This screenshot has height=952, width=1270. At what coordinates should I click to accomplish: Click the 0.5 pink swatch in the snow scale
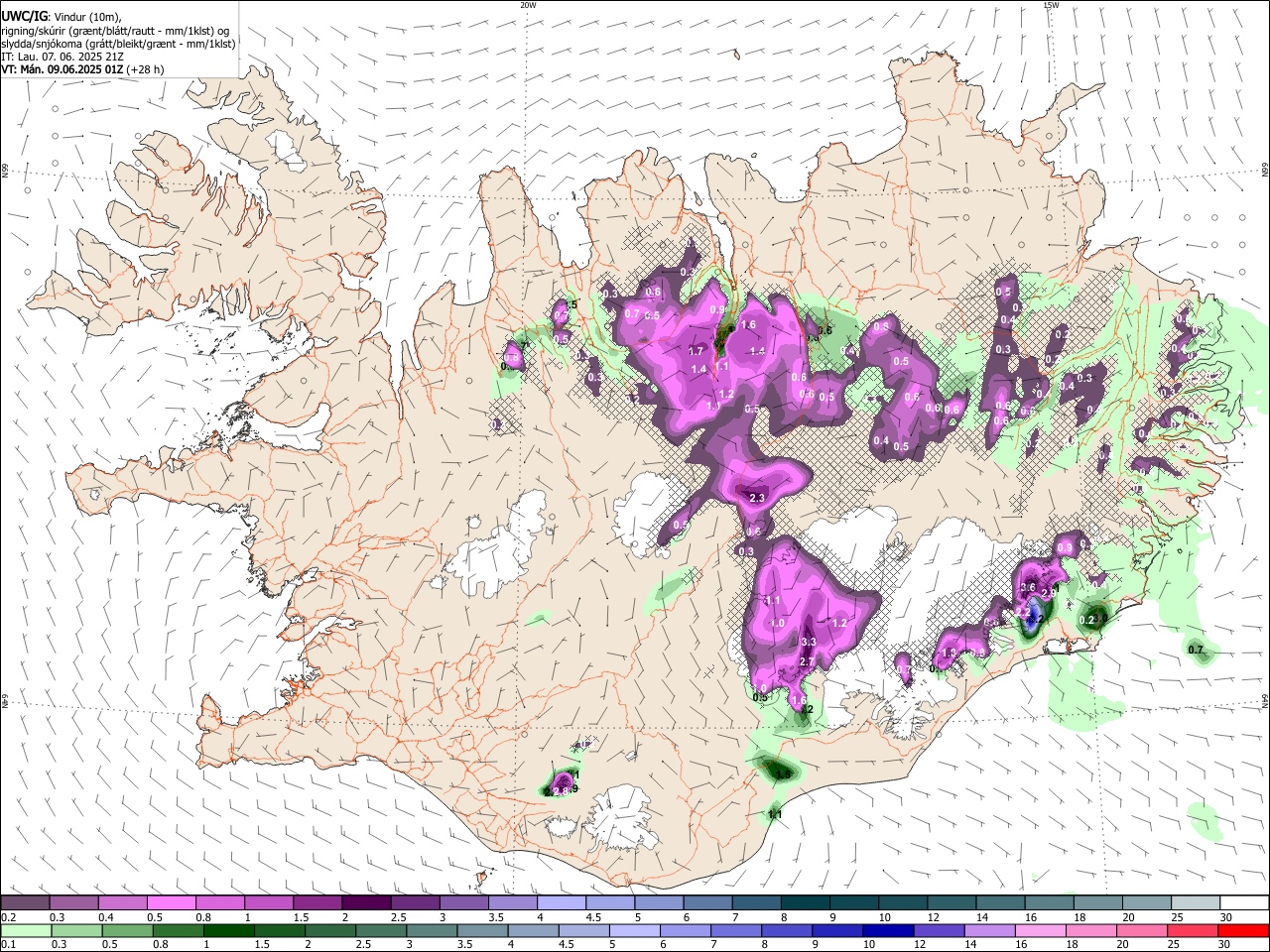[x=171, y=903]
